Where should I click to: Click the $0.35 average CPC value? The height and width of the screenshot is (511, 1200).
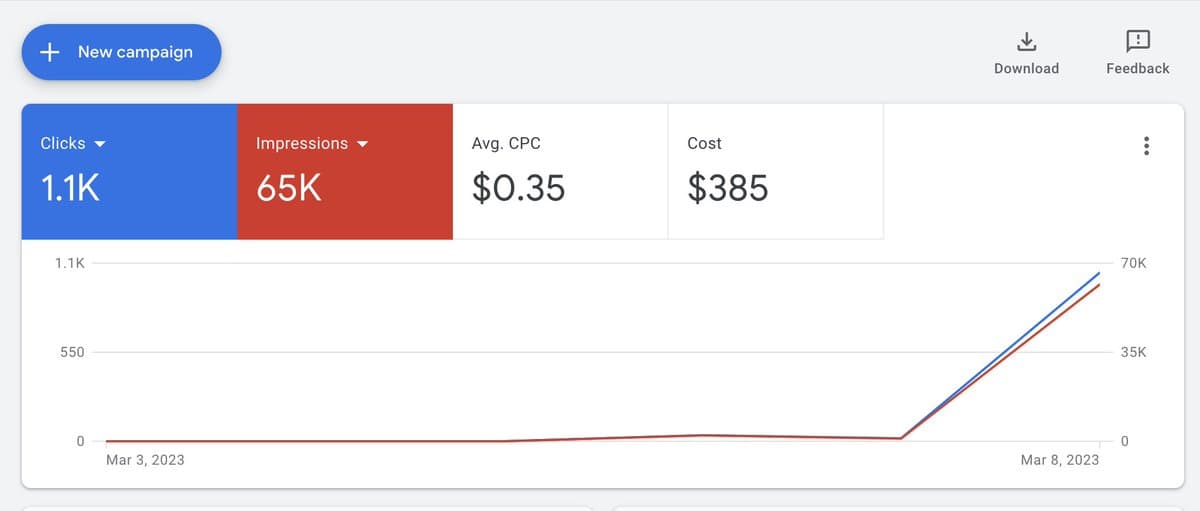518,188
